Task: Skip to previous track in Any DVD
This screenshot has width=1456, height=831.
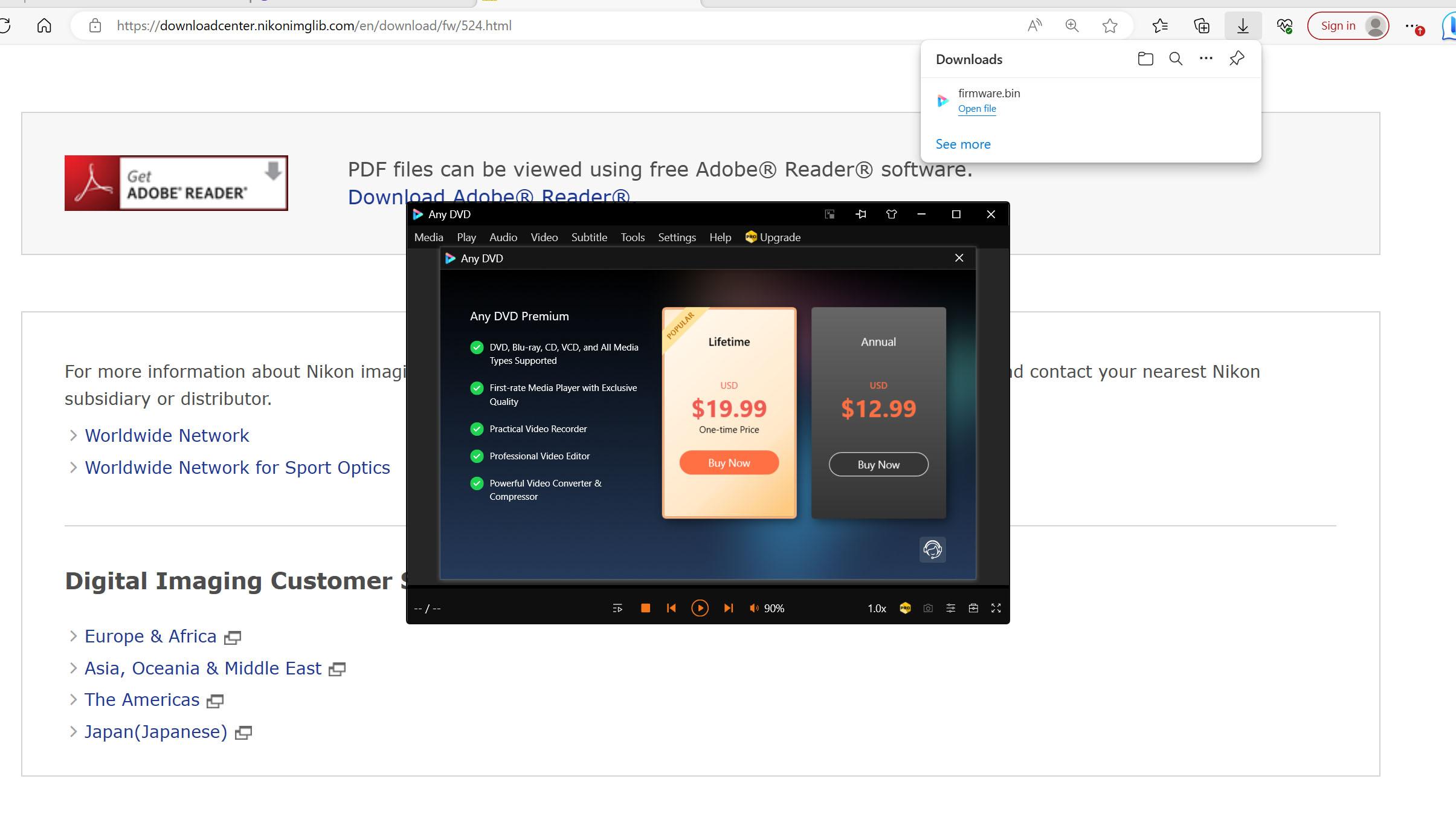Action: [671, 608]
